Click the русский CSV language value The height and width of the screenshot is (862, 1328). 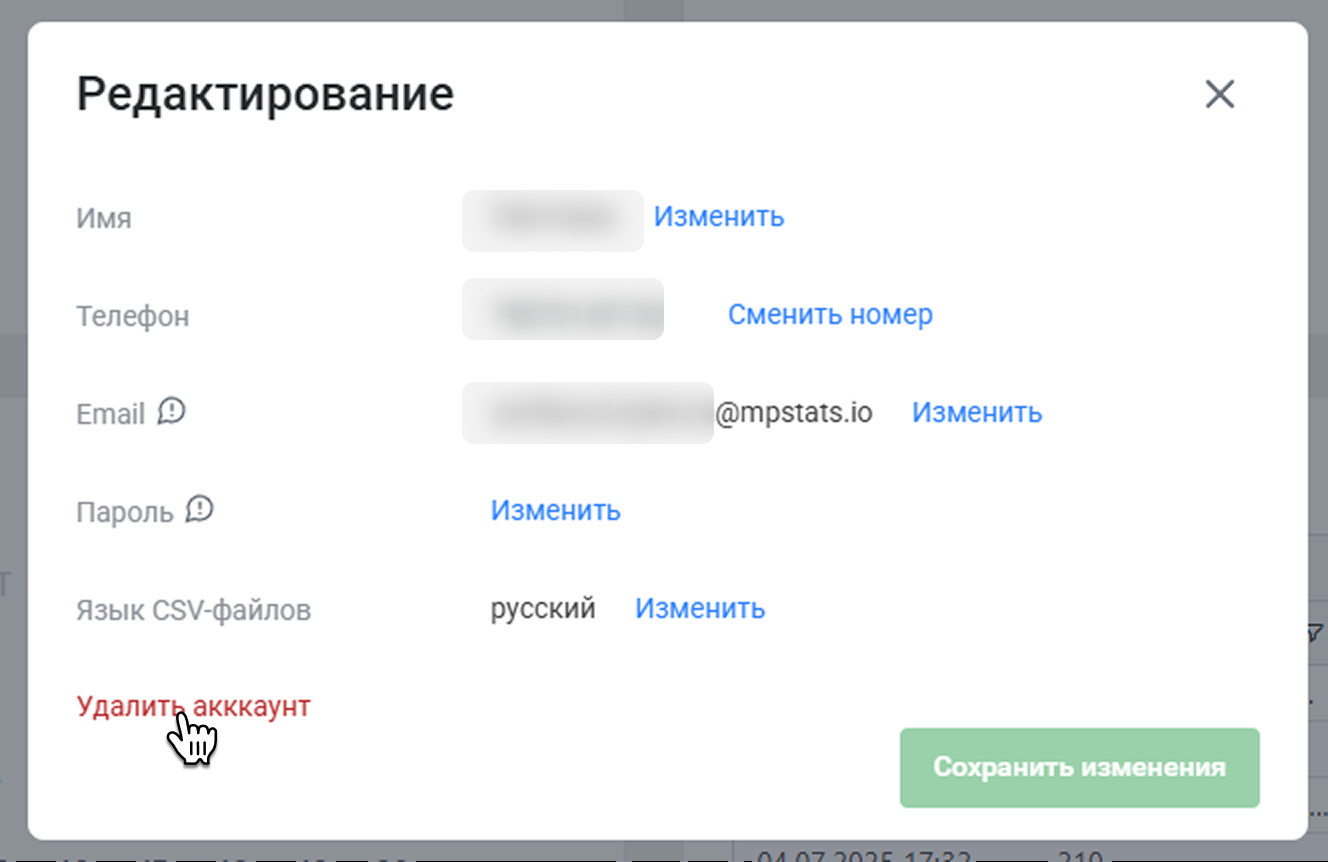[542, 608]
